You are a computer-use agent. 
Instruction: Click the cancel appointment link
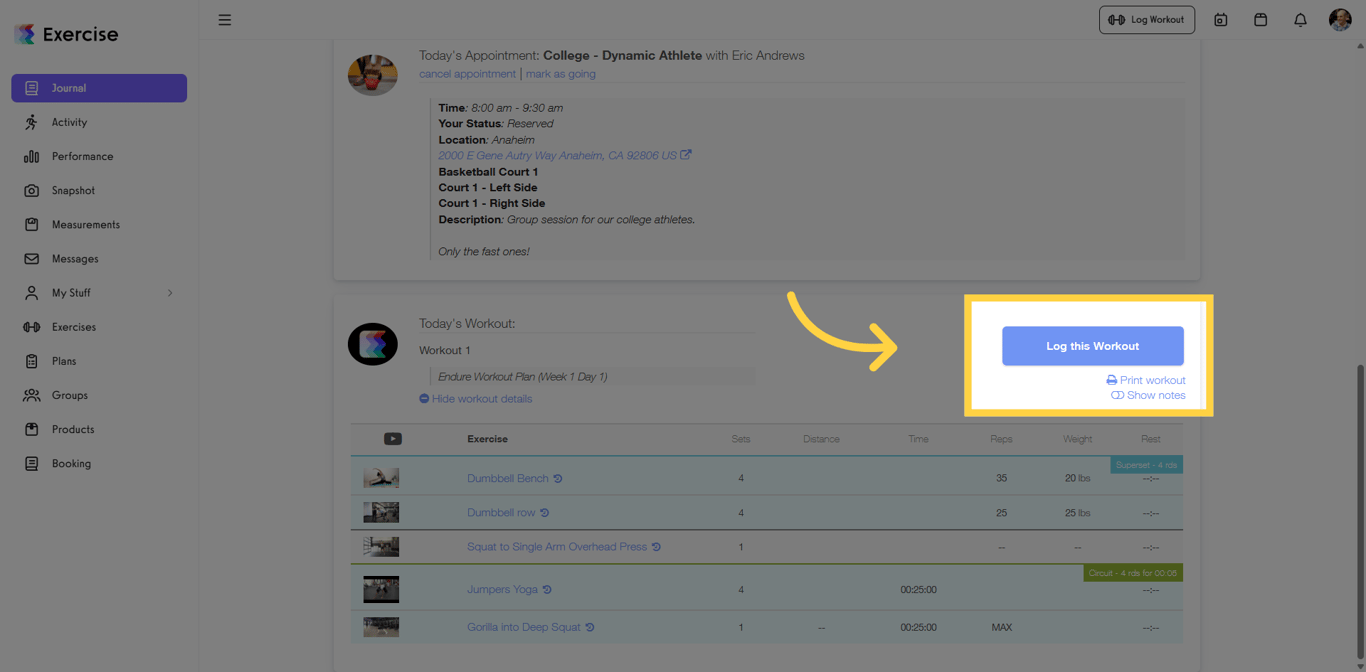(x=467, y=73)
